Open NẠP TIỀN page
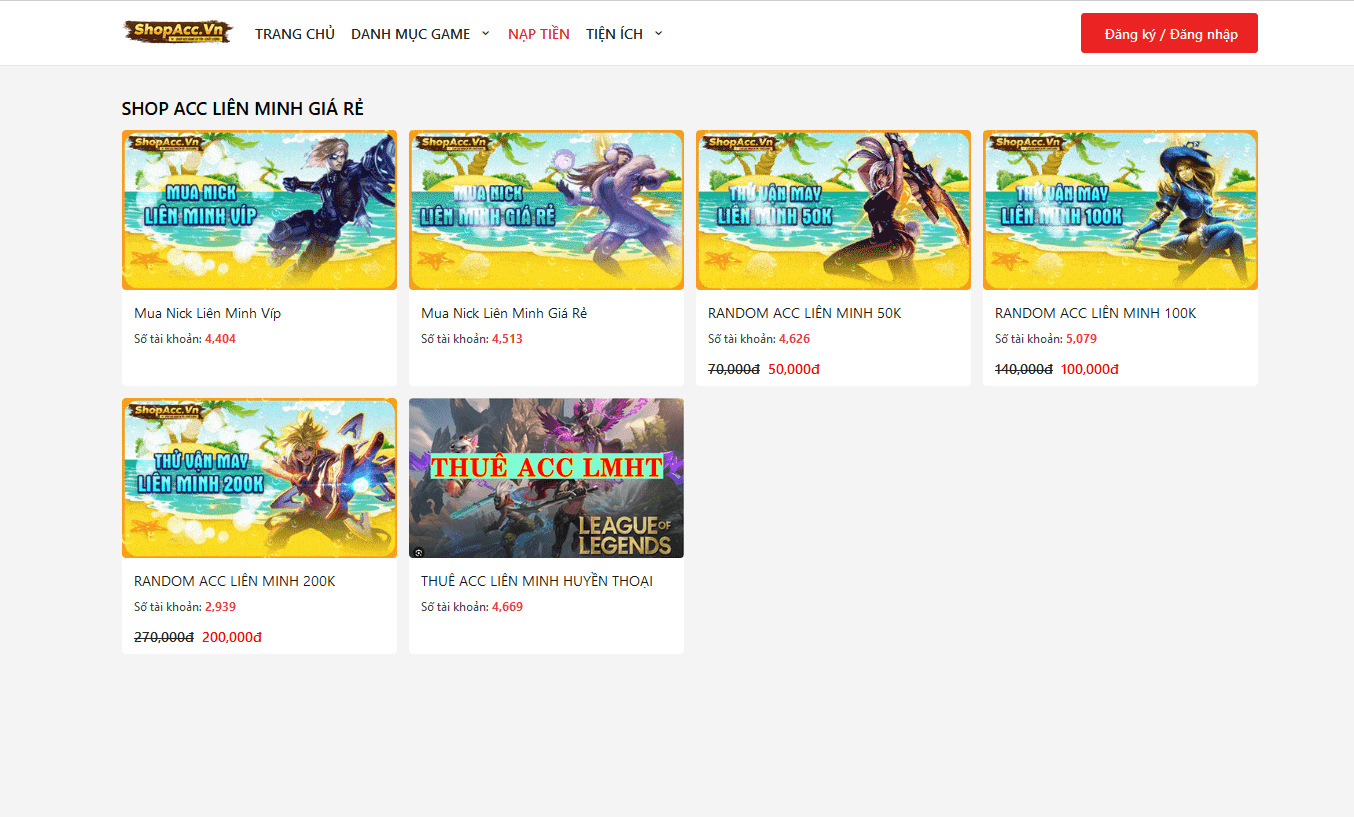Image resolution: width=1354 pixels, height=817 pixels. pyautogui.click(x=539, y=34)
